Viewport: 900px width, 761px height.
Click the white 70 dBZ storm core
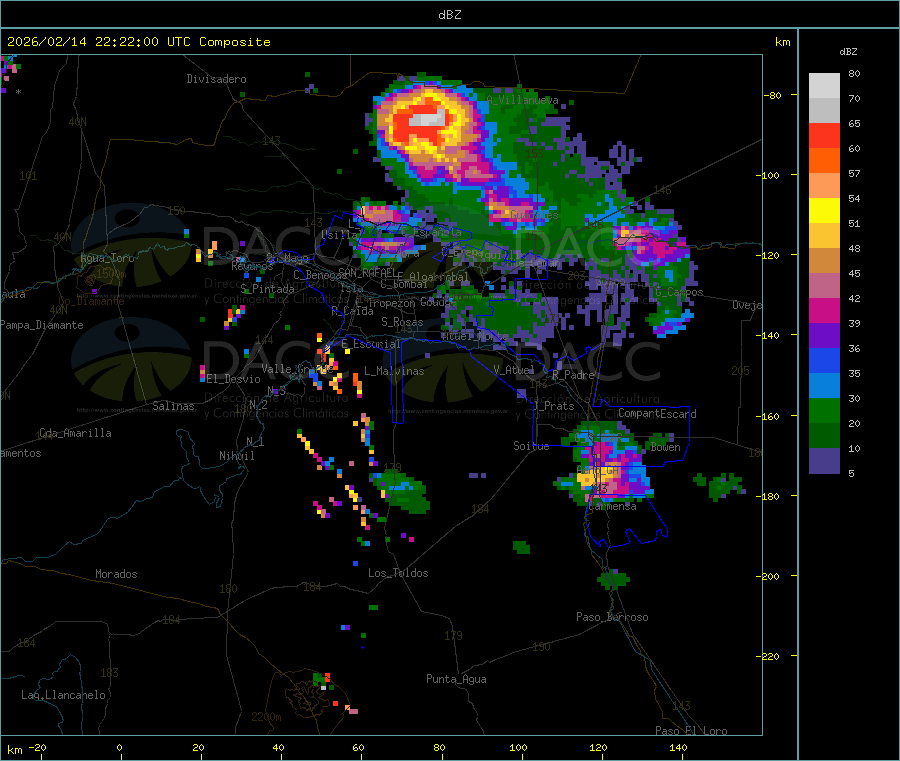click(x=428, y=119)
